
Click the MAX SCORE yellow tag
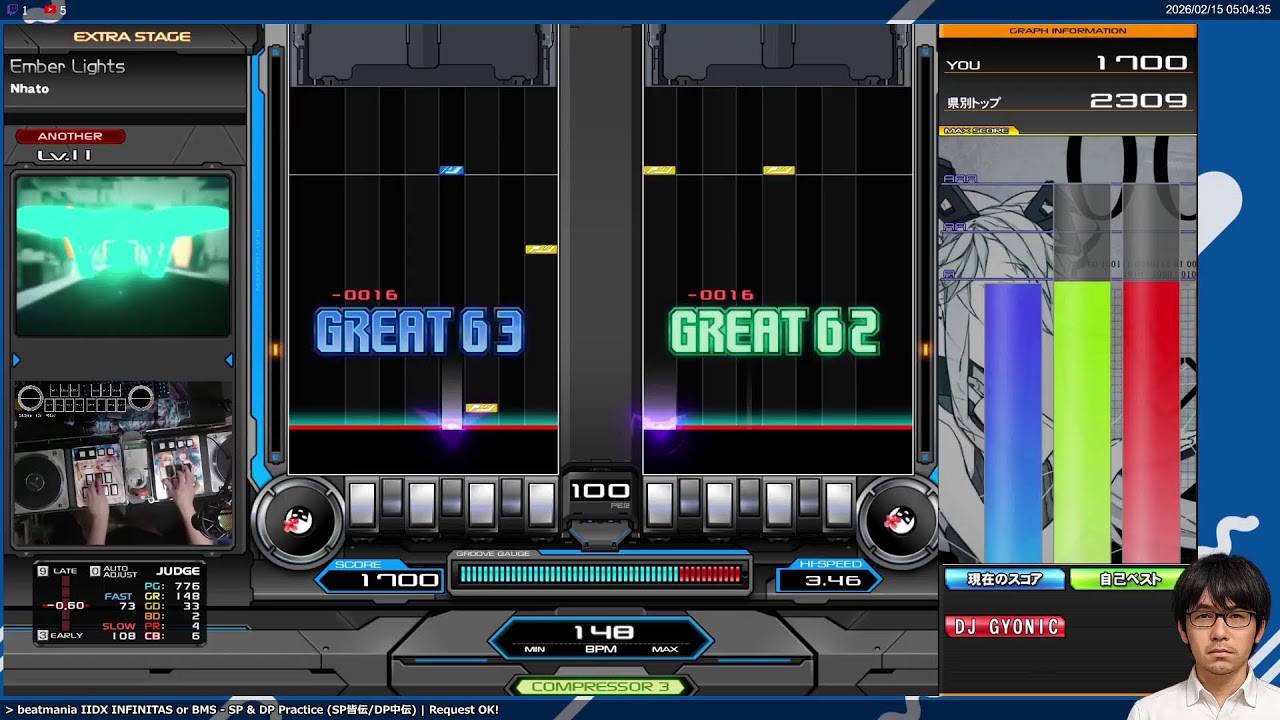pyautogui.click(x=979, y=131)
